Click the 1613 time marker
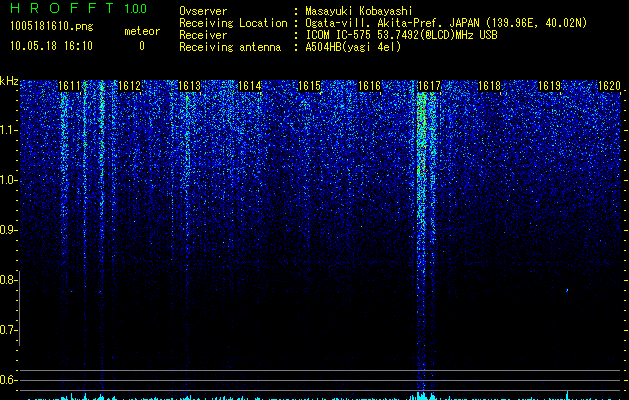 [189, 86]
